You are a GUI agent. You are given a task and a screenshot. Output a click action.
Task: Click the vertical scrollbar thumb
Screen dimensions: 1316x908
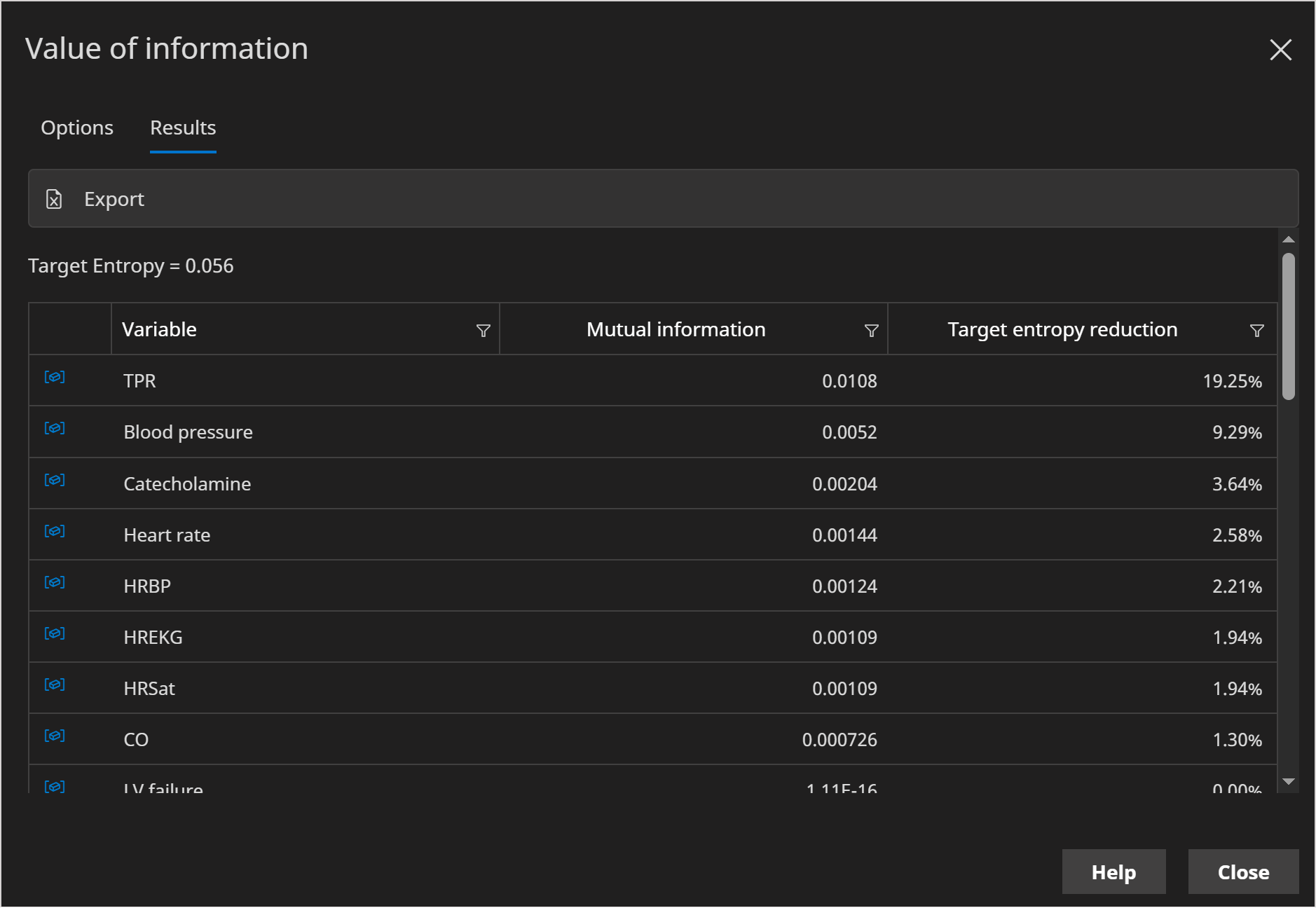point(1288,326)
